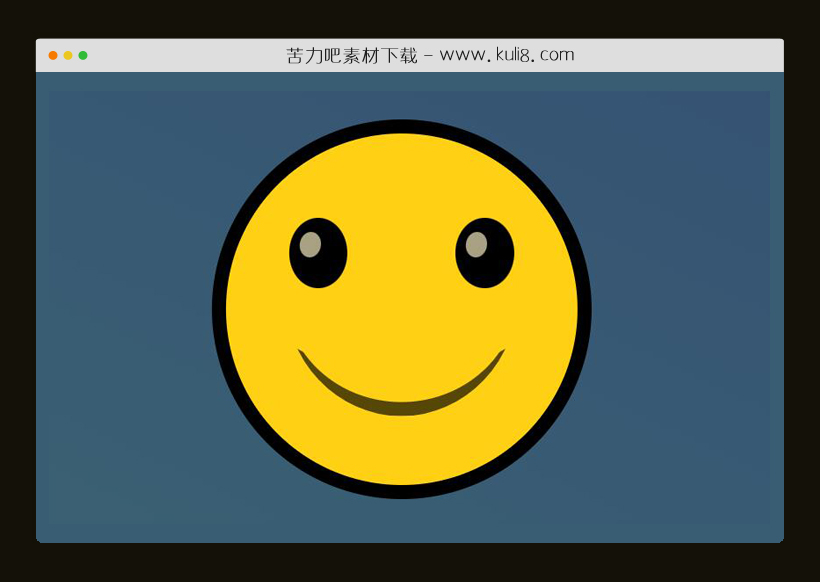Click the green traffic light button
The height and width of the screenshot is (582, 820).
click(82, 55)
